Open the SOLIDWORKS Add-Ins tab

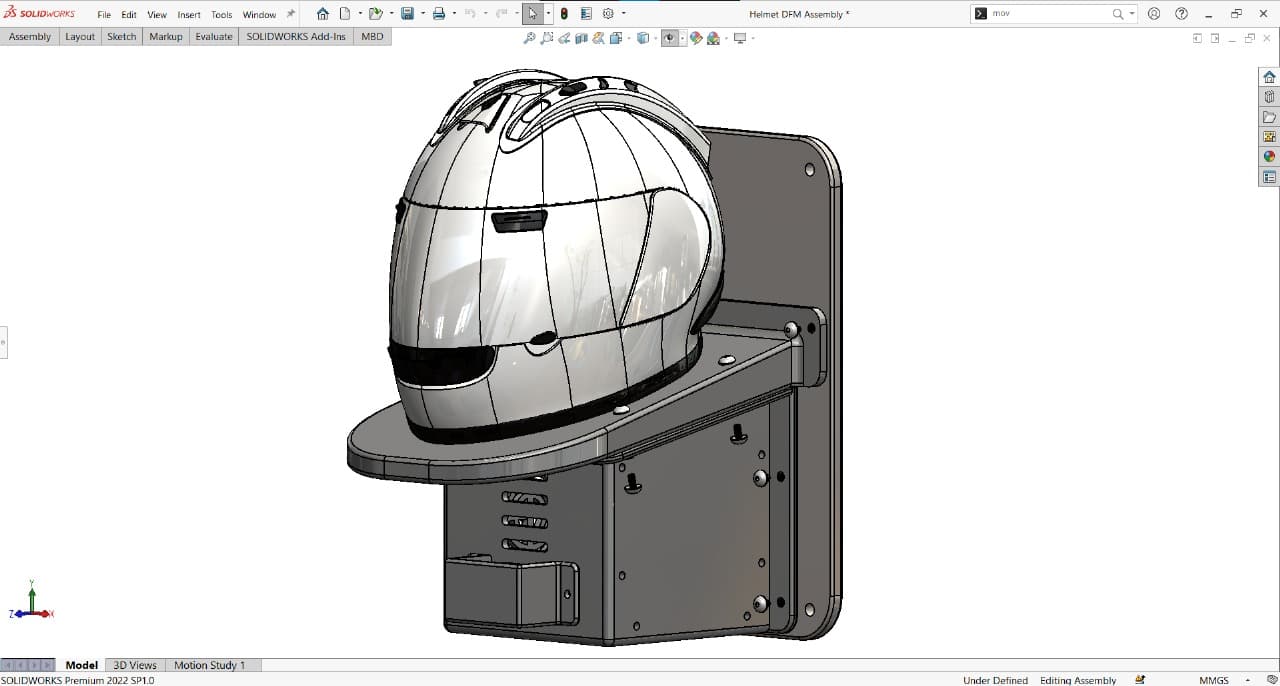coord(296,37)
